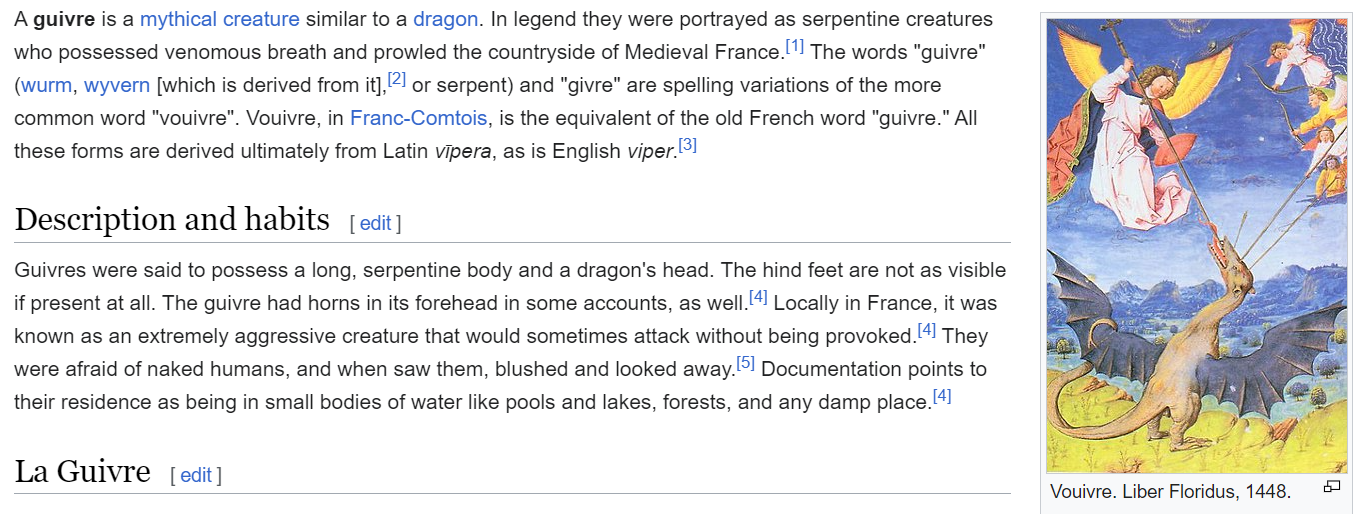Edit the Description and habits section
Screen dimensions: 1360x514
(x=375, y=223)
